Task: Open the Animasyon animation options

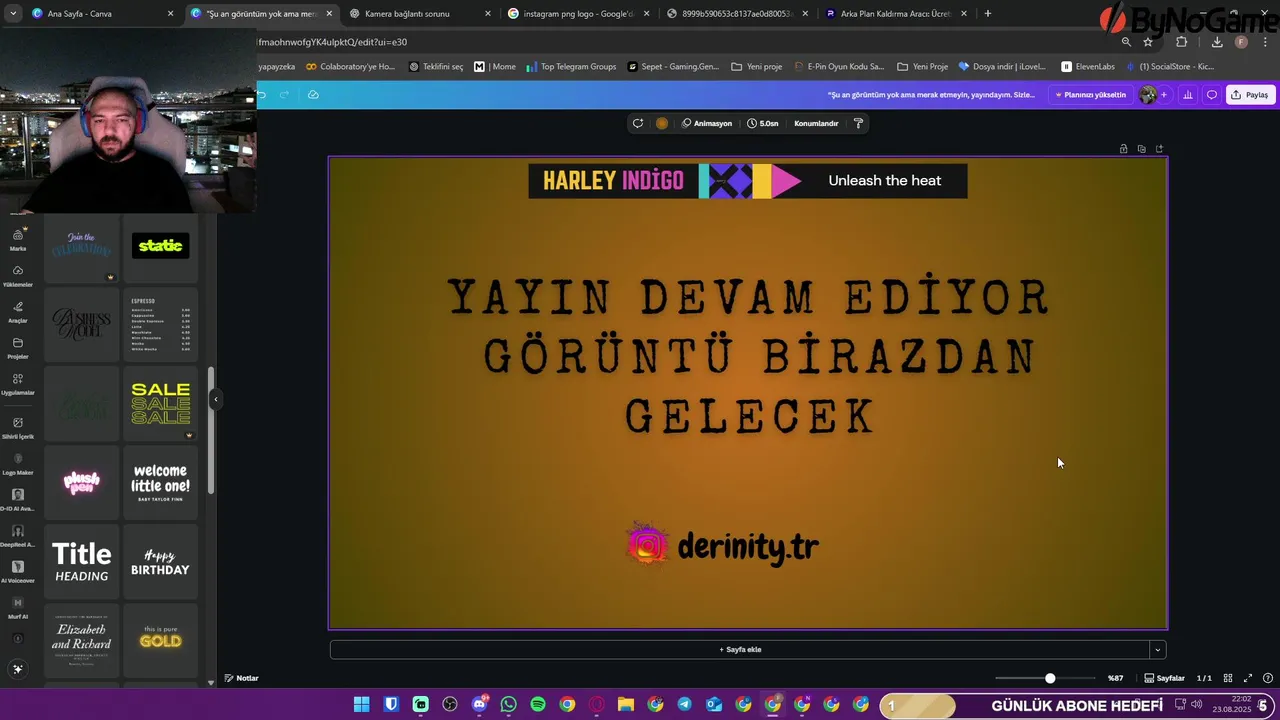Action: [x=707, y=123]
